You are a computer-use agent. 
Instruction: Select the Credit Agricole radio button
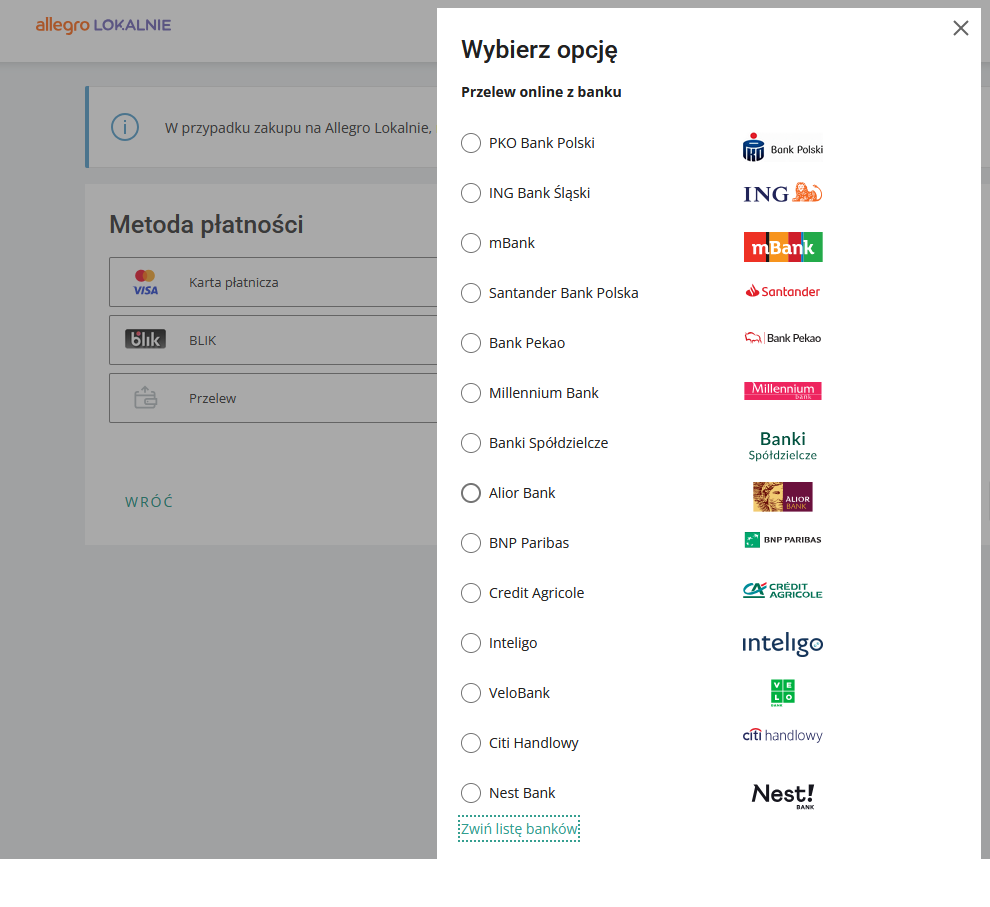[x=471, y=593]
